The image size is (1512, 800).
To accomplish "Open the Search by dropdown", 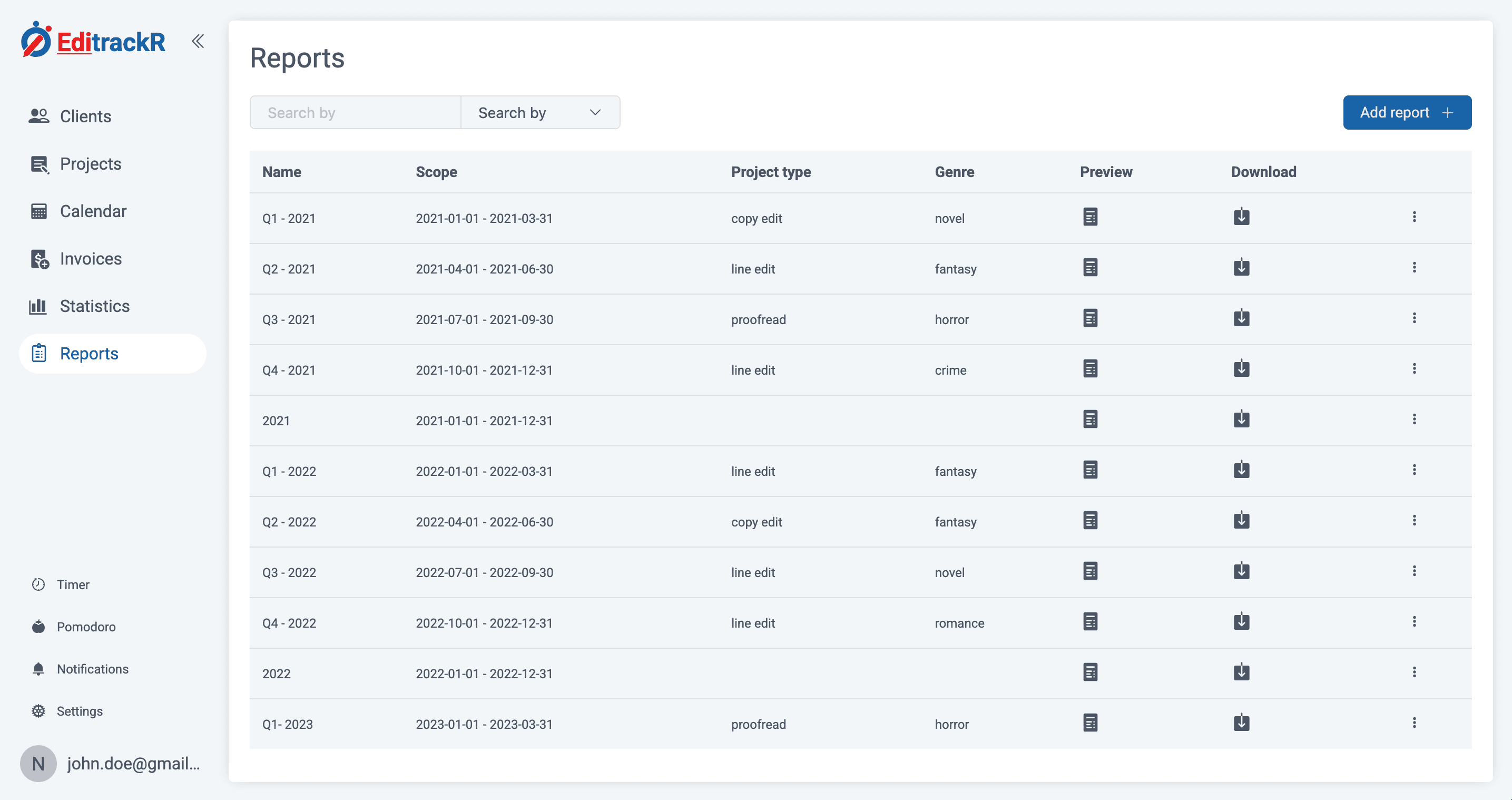I will (x=540, y=112).
